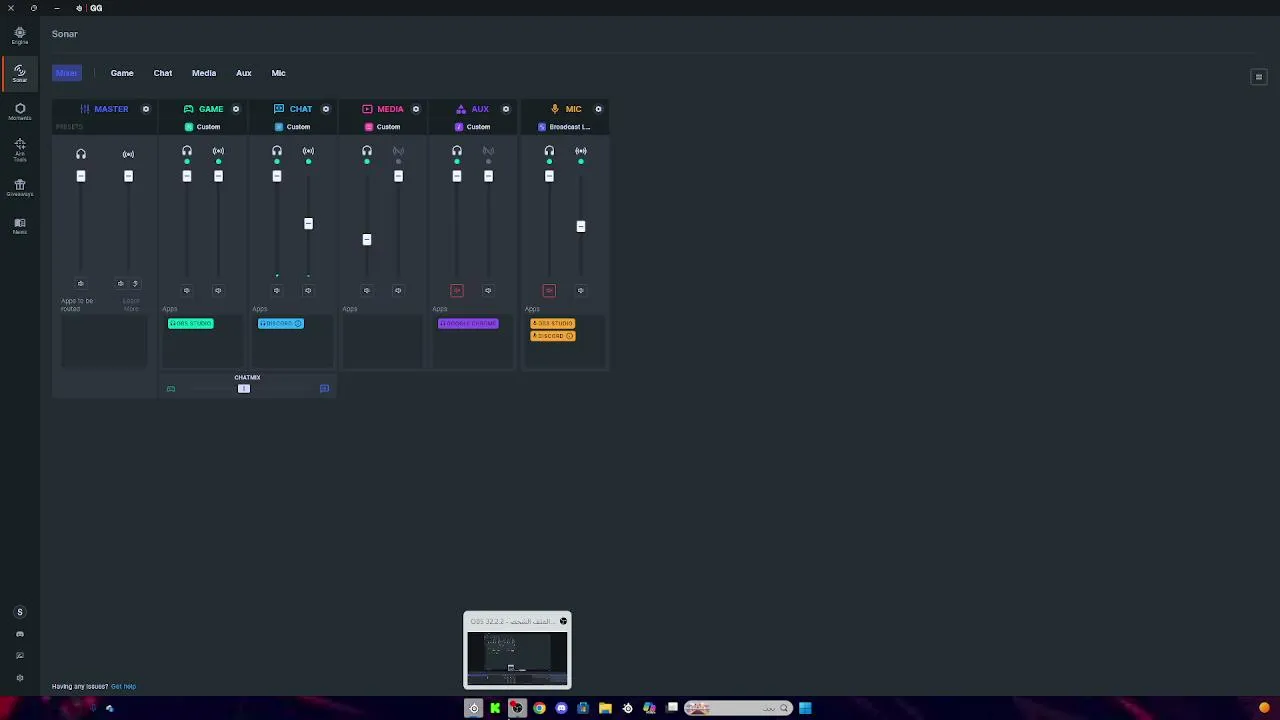Image resolution: width=1280 pixels, height=720 pixels.
Task: Open CHAT channel settings gear
Action: tap(325, 109)
